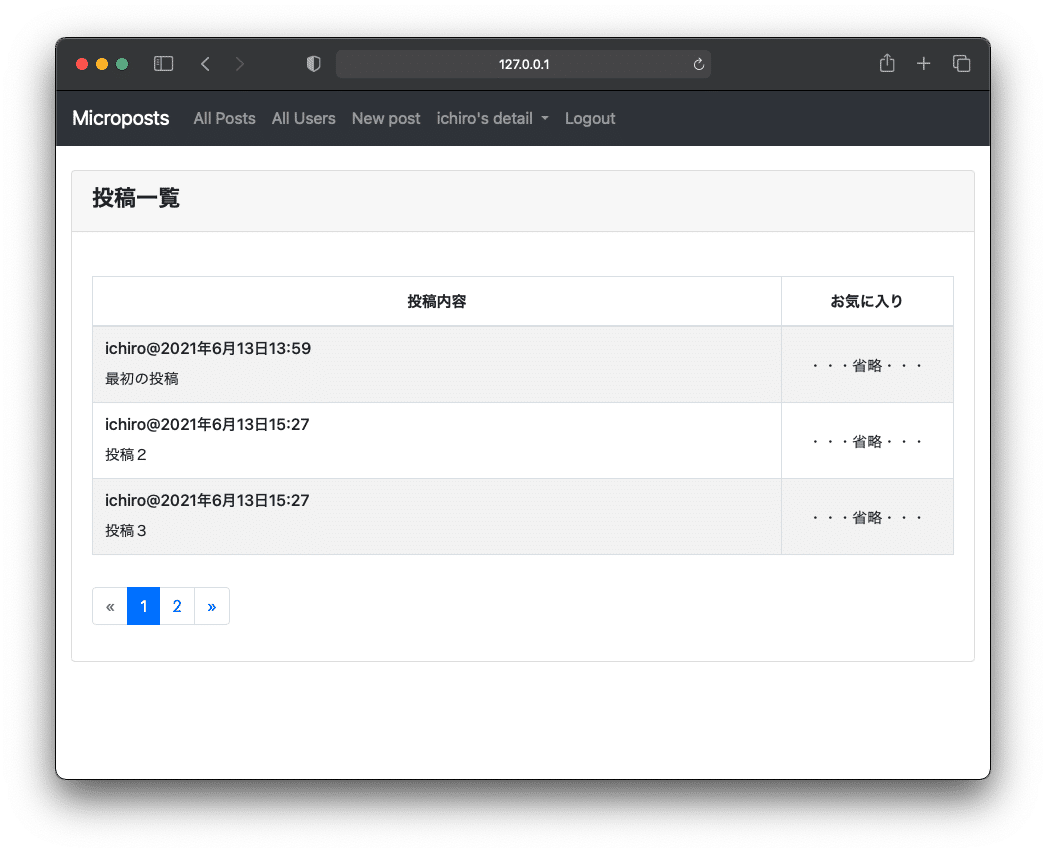The height and width of the screenshot is (853, 1046).
Task: Select the post header ichiro@2021年6月13日13:59
Action: pyautogui.click(x=207, y=348)
